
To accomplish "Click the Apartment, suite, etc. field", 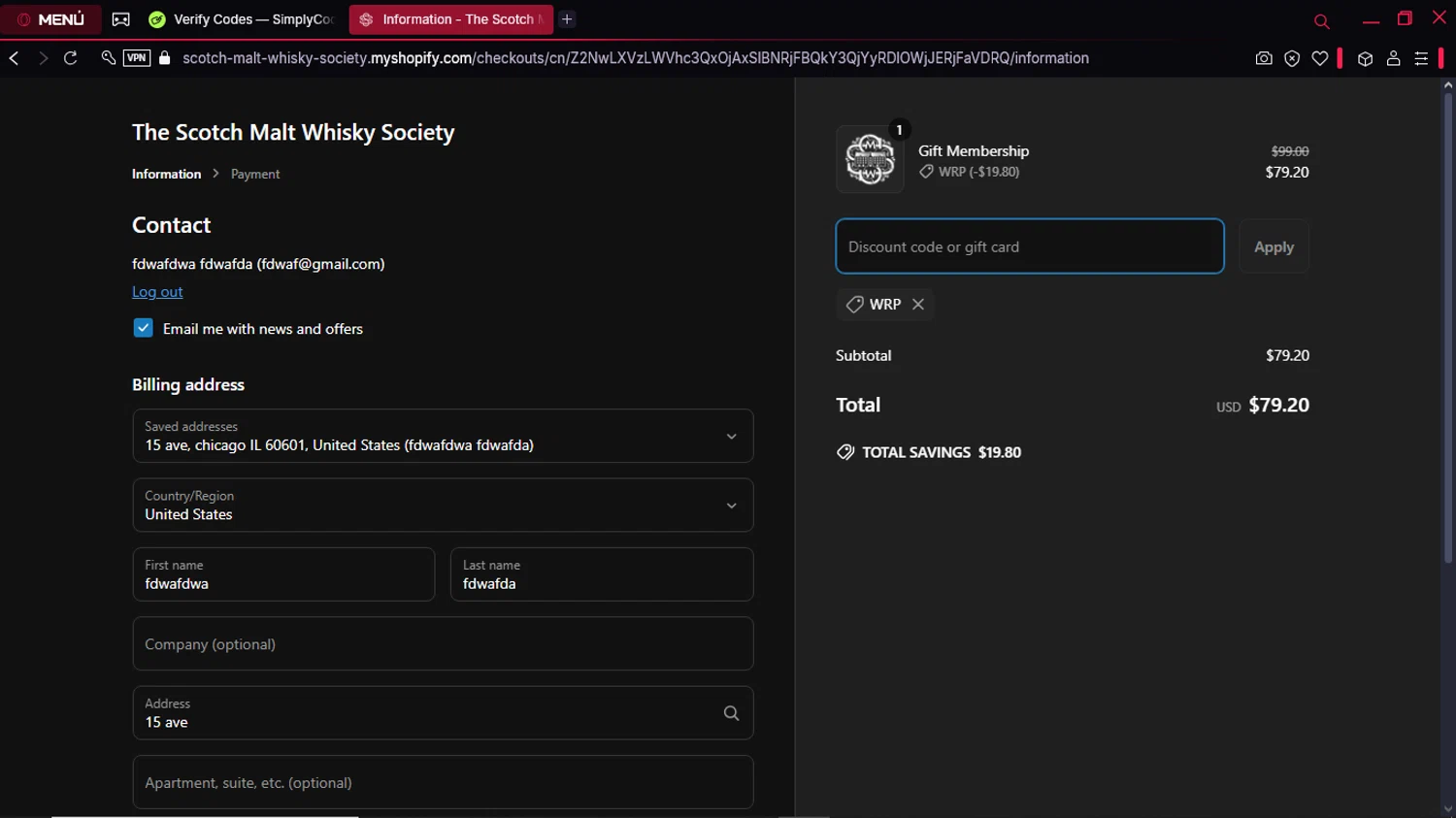I will pos(443,782).
